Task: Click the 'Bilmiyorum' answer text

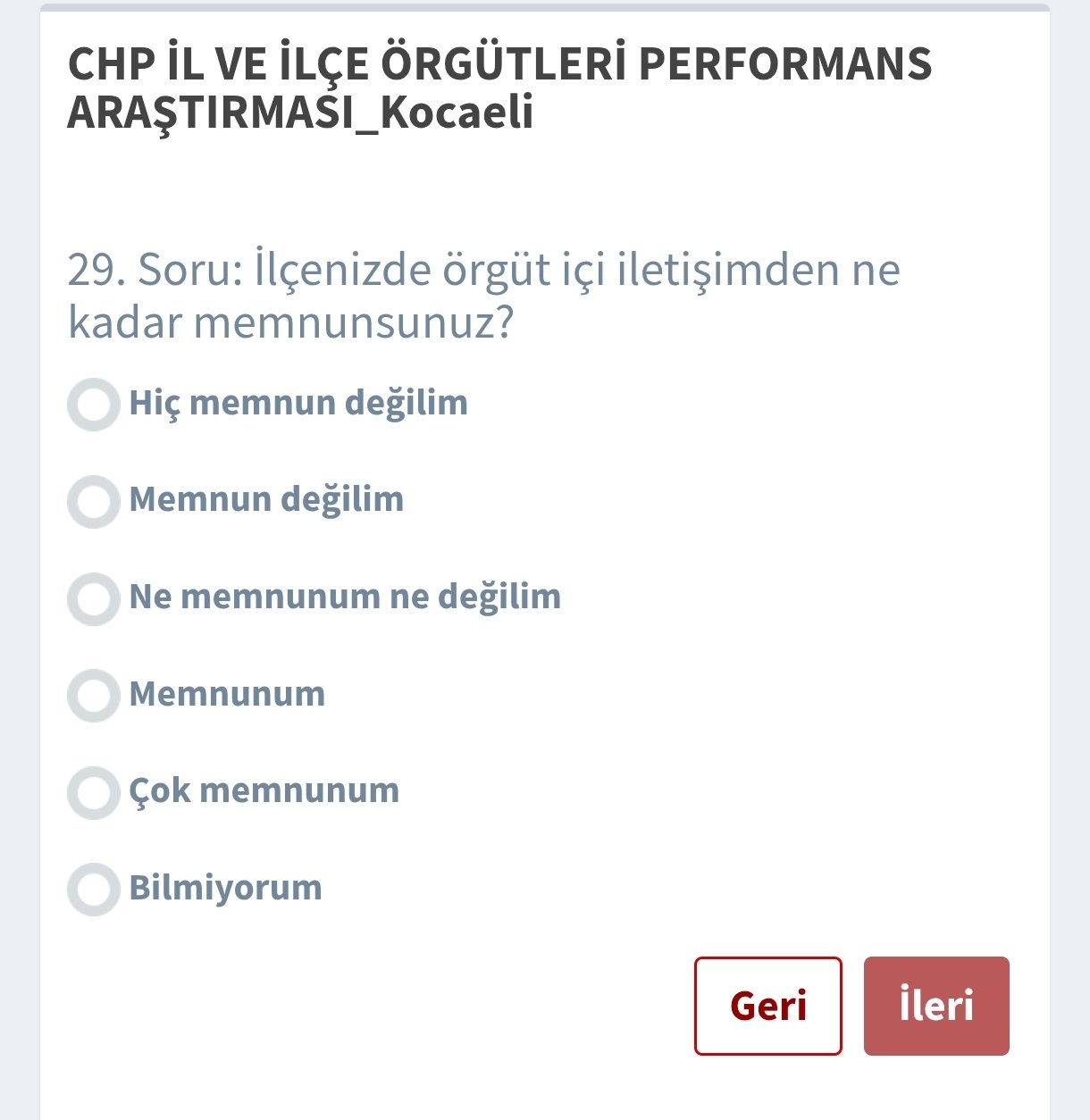Action: click(x=225, y=888)
